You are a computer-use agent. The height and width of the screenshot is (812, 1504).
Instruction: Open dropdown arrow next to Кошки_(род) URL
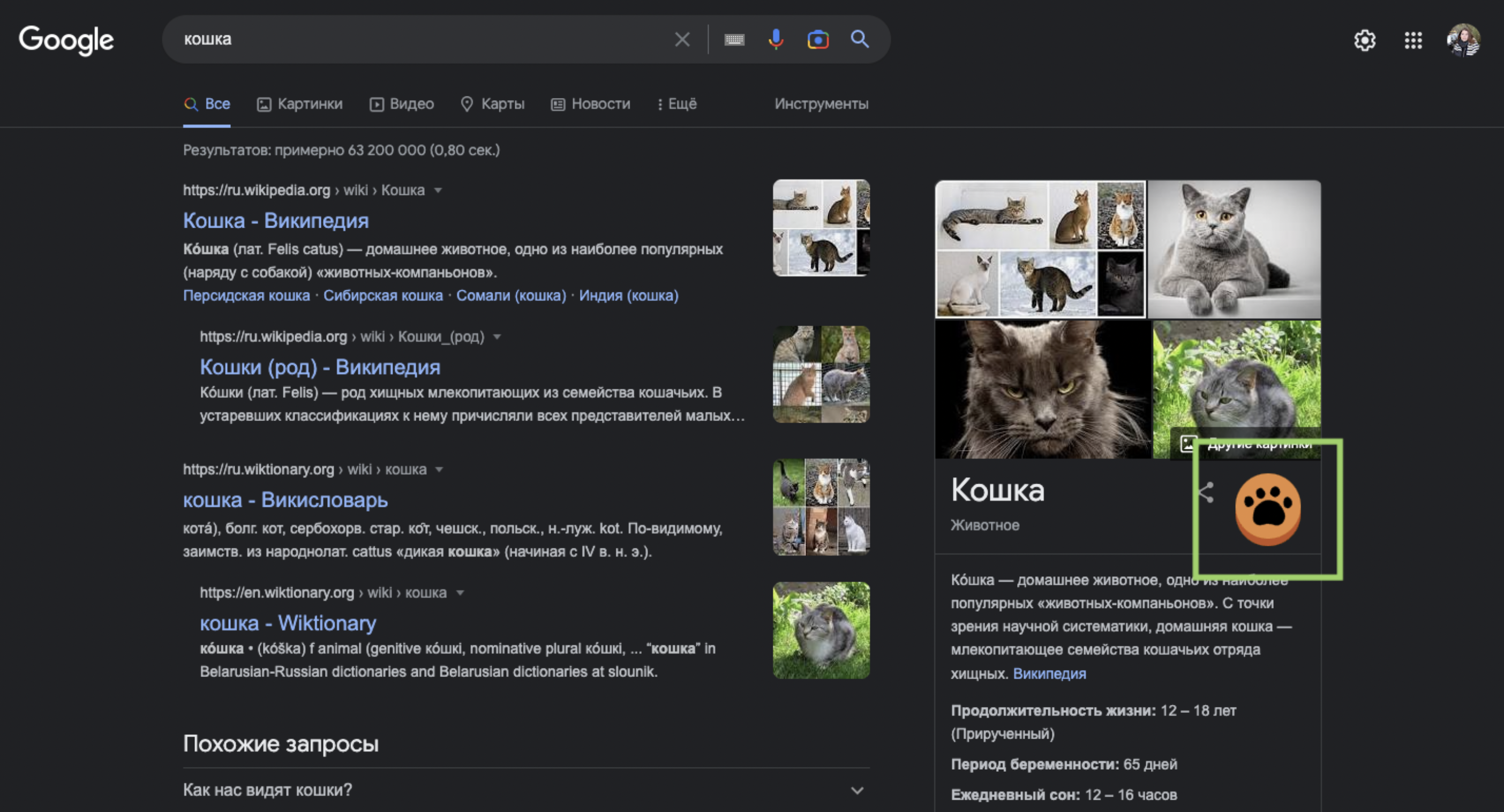point(497,337)
